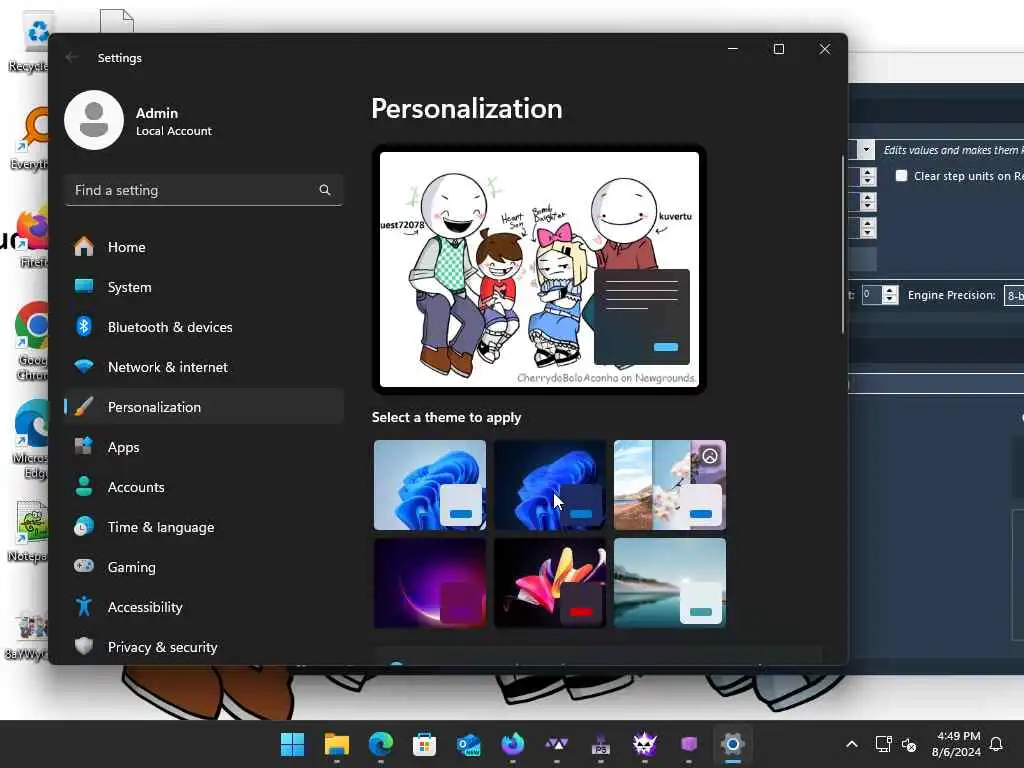Click the muted volume tray icon

point(909,744)
